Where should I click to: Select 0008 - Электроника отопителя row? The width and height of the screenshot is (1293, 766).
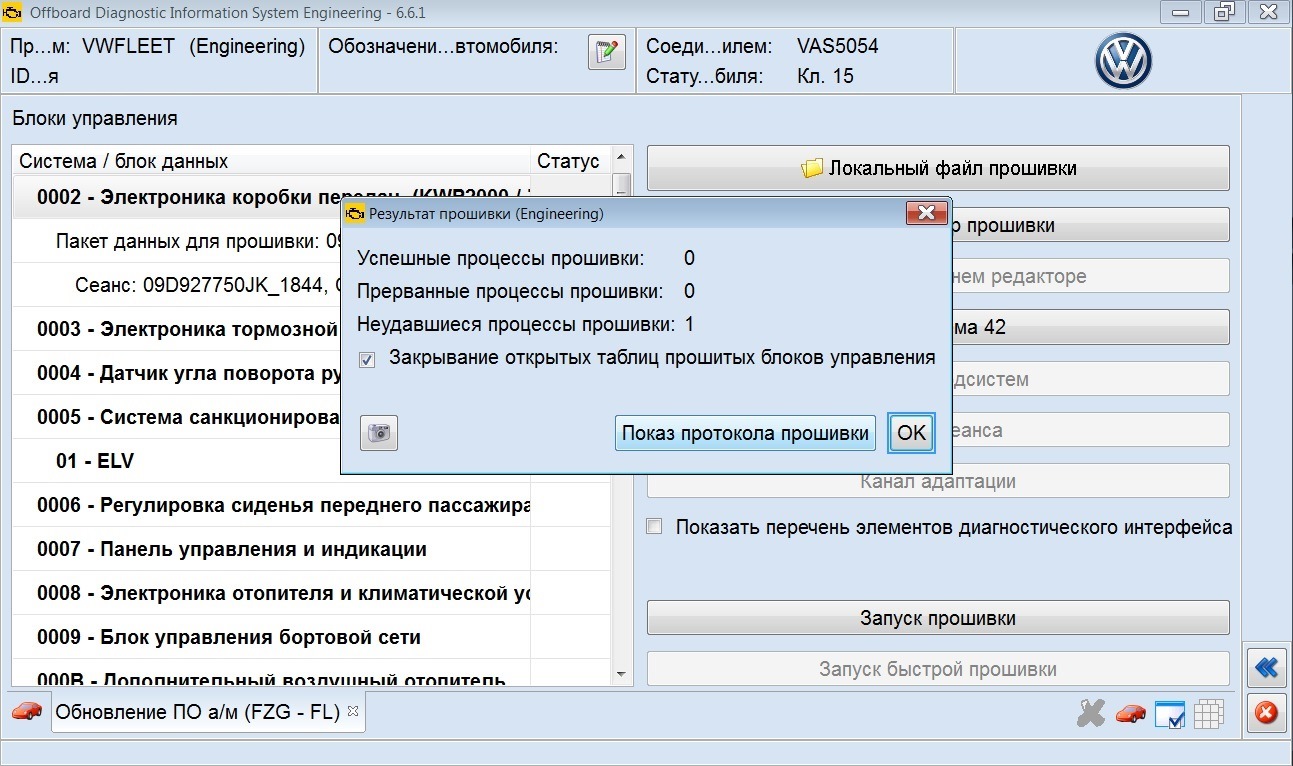click(x=311, y=593)
